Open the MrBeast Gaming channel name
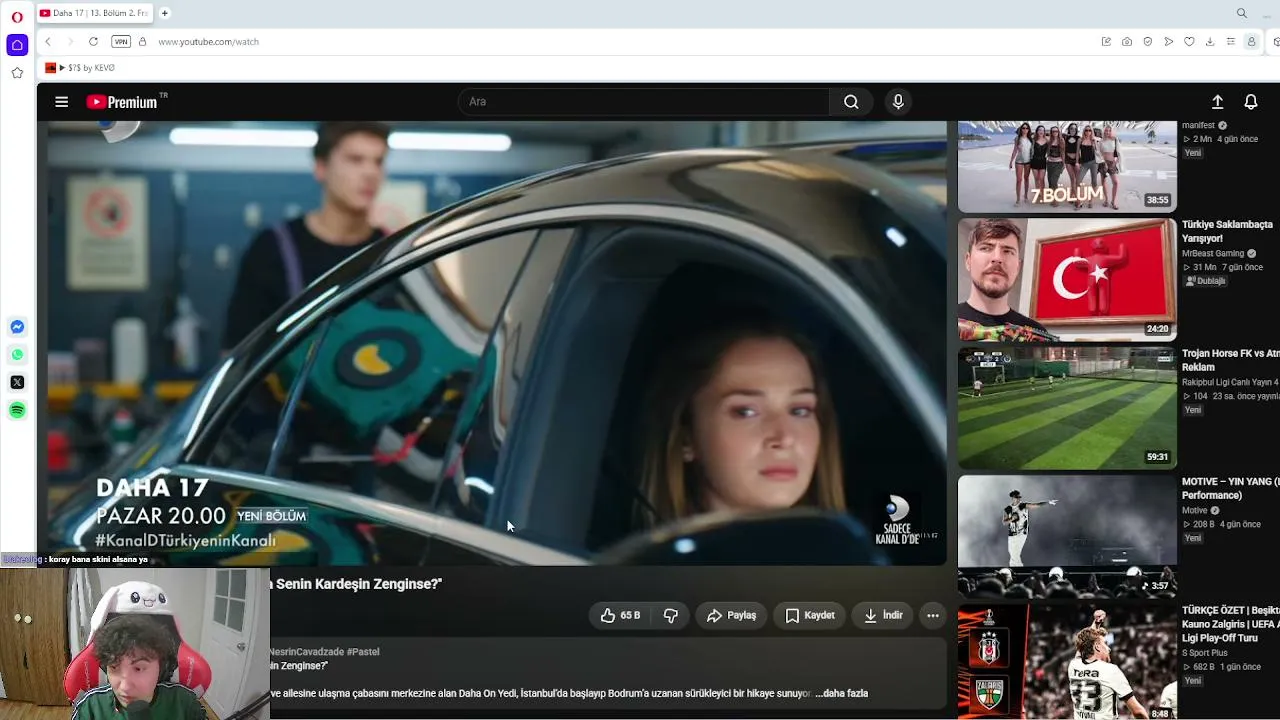Viewport: 1280px width, 720px height. (1213, 254)
